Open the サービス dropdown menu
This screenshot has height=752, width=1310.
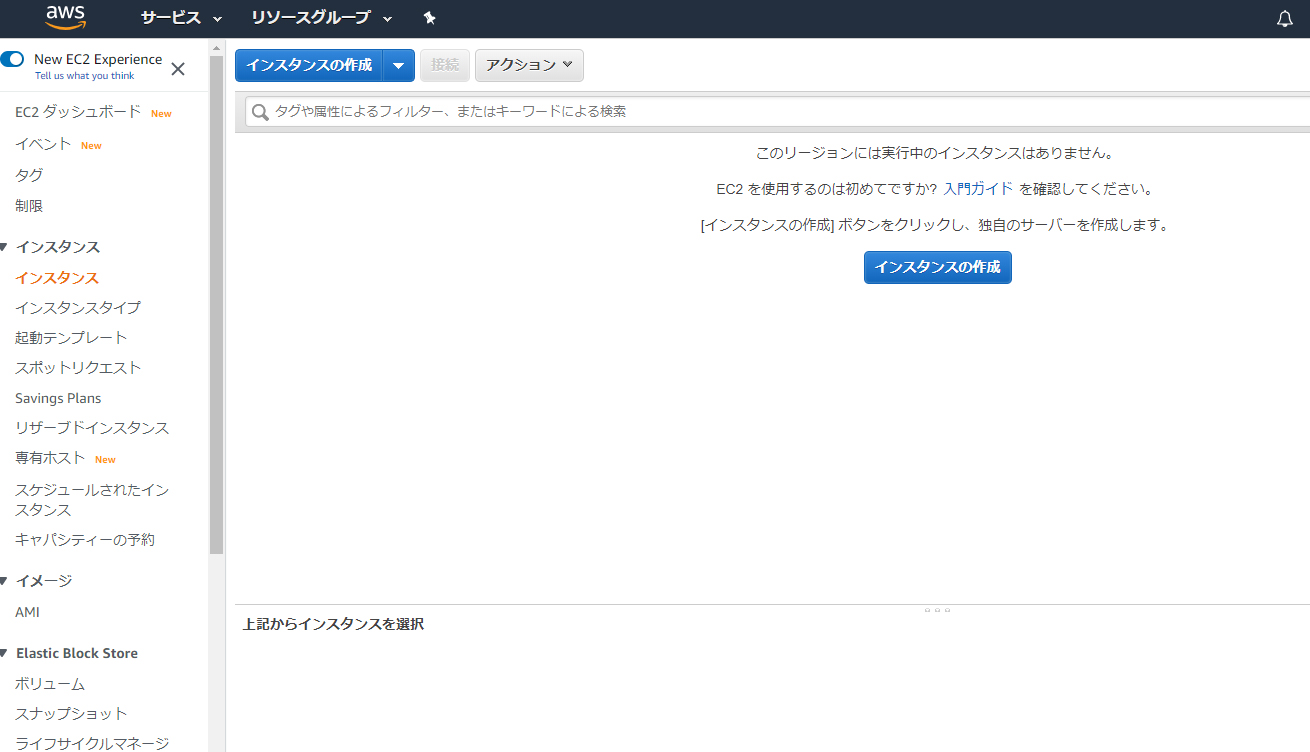[x=181, y=18]
